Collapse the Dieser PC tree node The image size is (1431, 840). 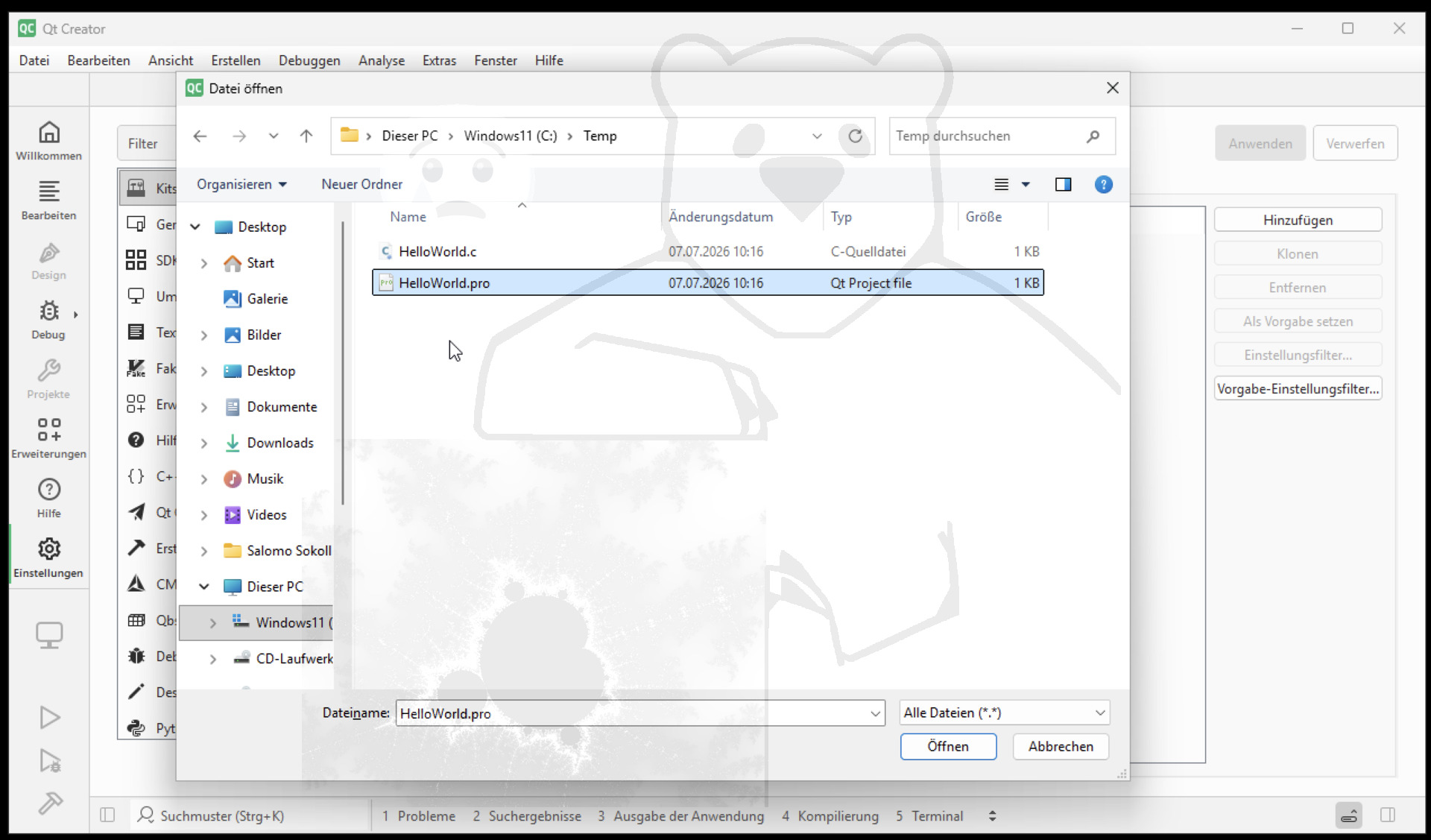(x=203, y=587)
